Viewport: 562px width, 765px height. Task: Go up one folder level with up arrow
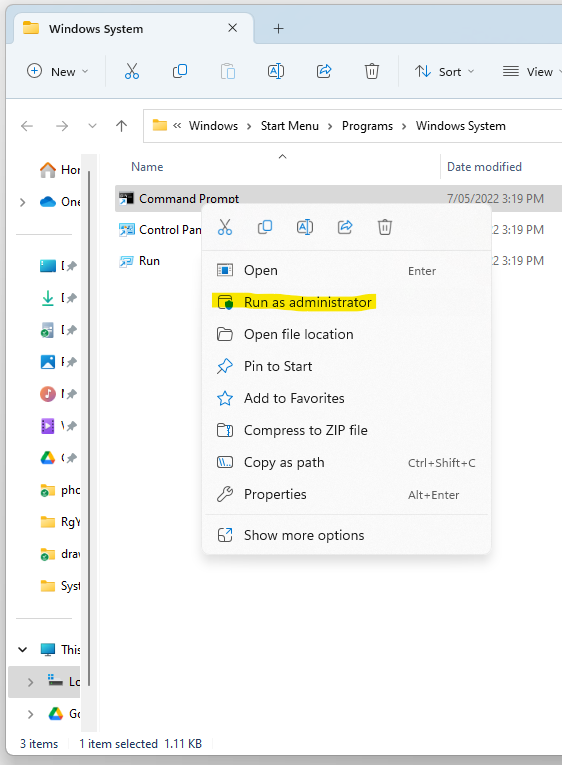pyautogui.click(x=121, y=126)
